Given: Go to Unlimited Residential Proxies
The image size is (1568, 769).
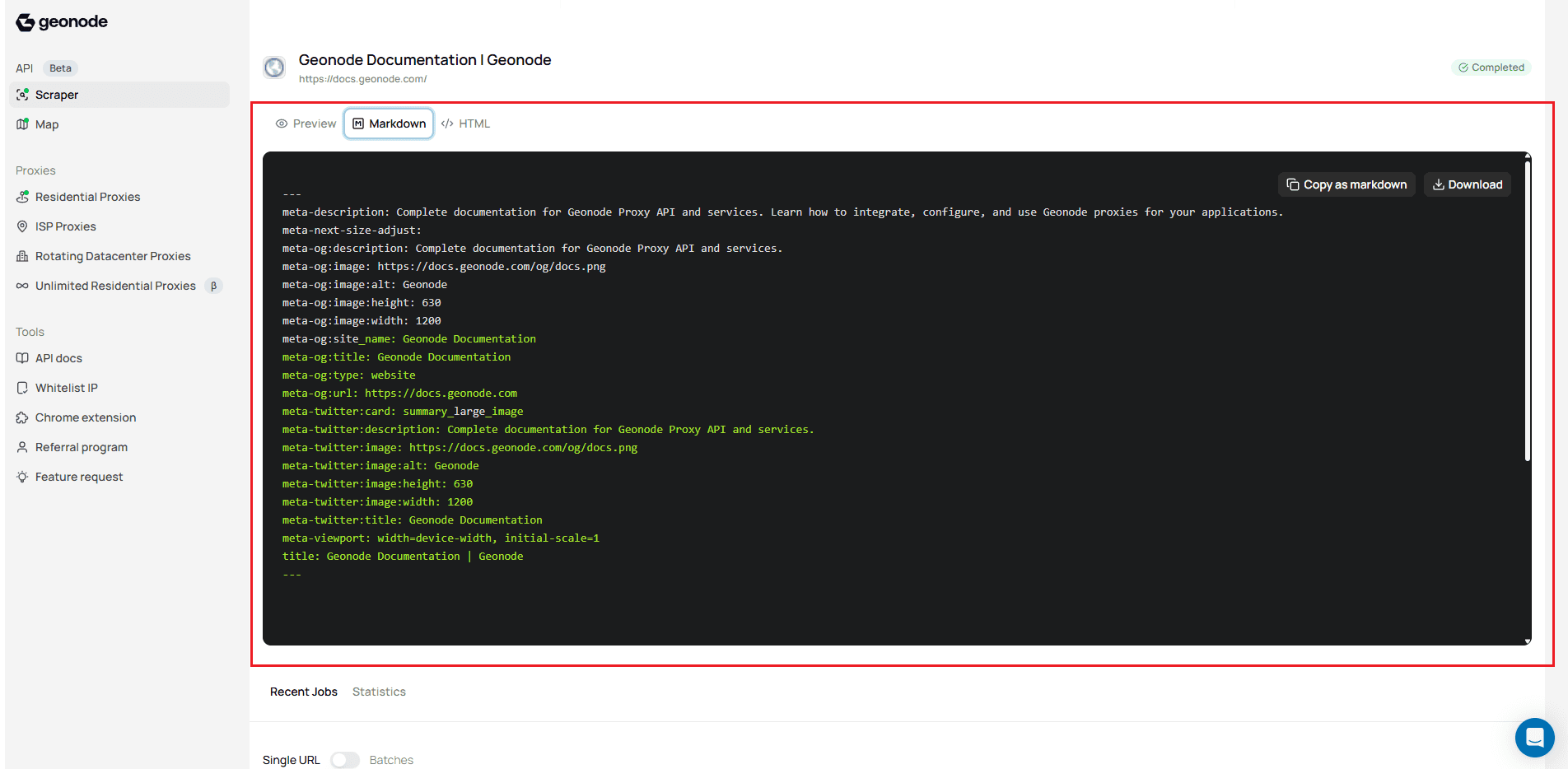Looking at the screenshot, I should (x=119, y=286).
